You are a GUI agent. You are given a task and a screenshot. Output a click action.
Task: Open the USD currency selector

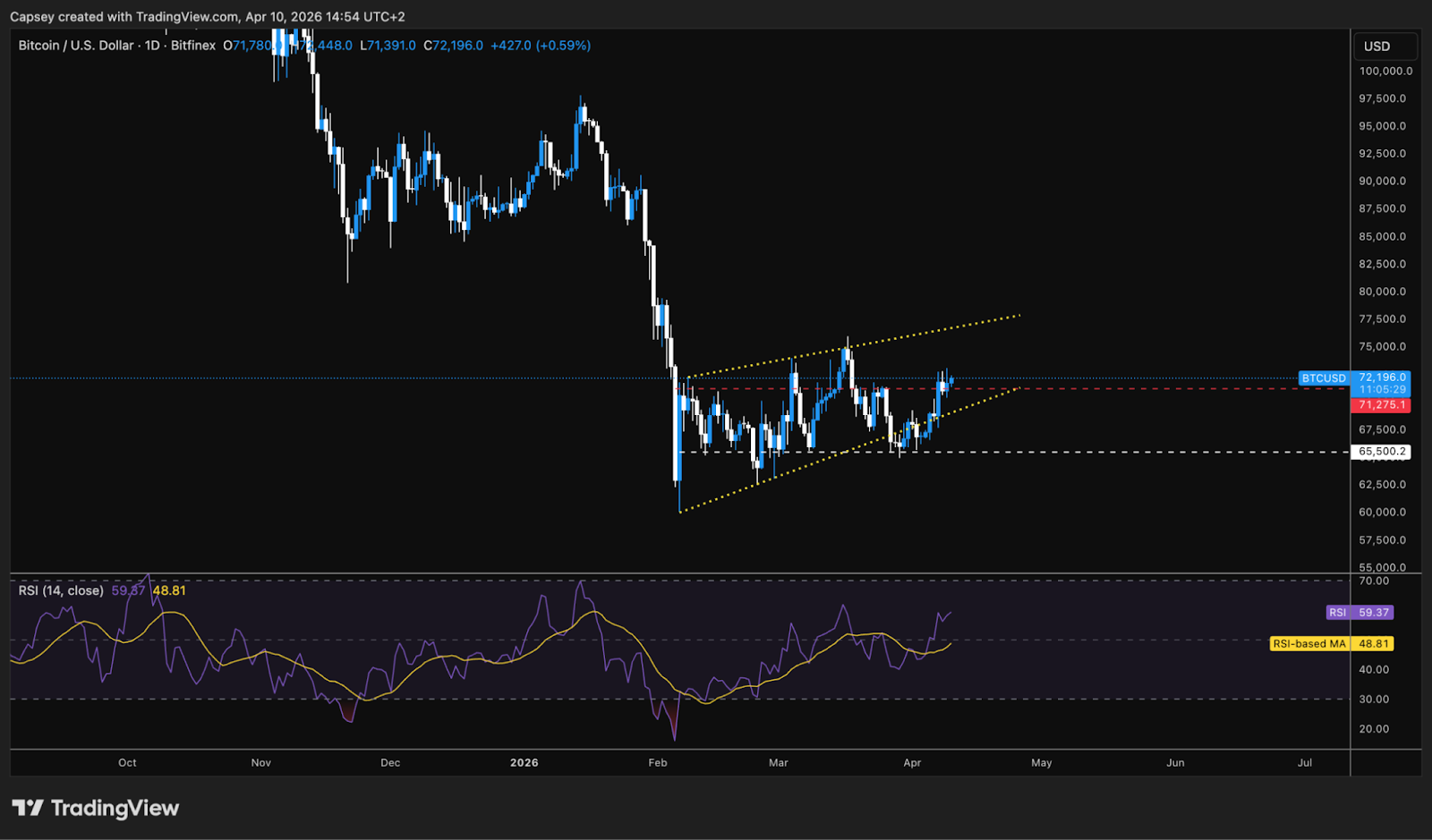click(1378, 46)
